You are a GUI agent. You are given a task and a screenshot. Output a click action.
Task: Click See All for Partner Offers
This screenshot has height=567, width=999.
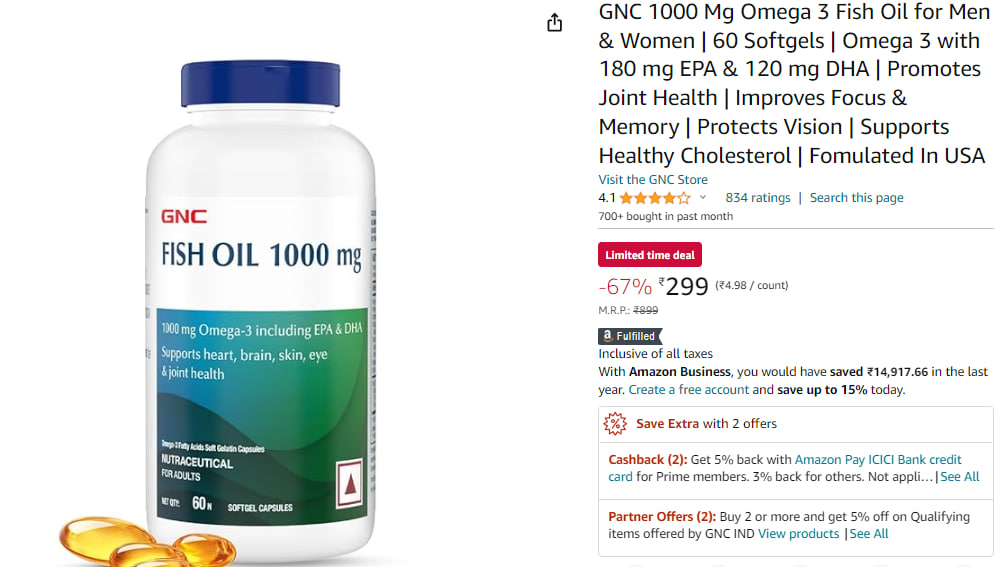(x=868, y=534)
